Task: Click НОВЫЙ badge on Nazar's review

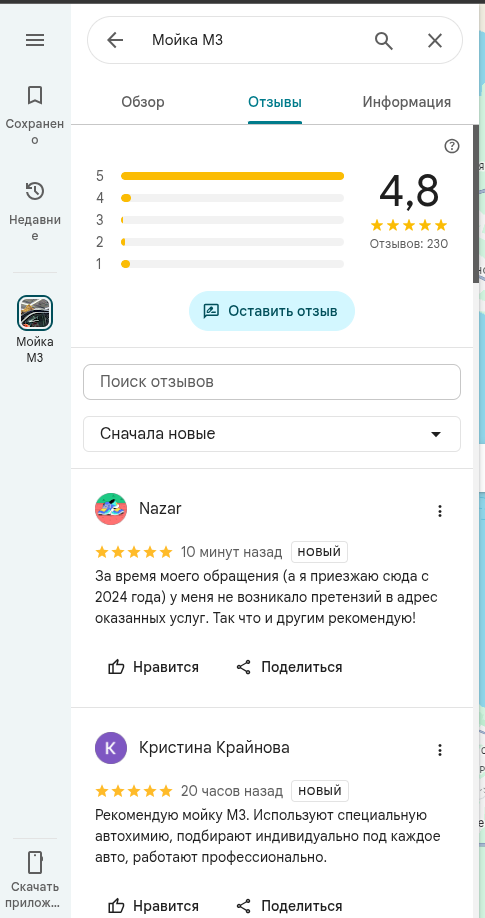Action: click(319, 552)
